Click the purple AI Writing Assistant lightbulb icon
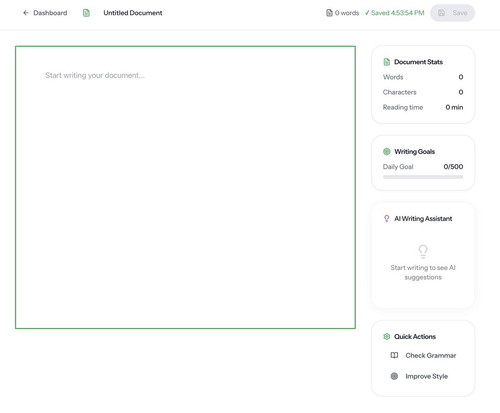 point(387,219)
